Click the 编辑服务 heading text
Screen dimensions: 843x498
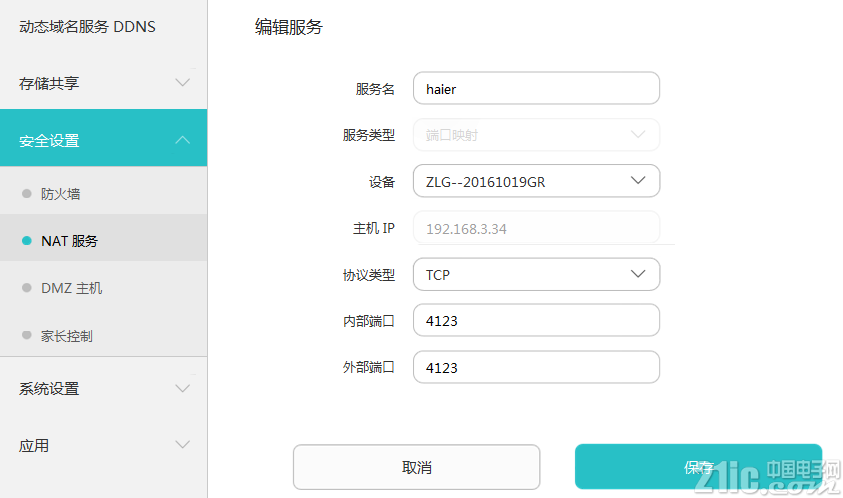[289, 27]
